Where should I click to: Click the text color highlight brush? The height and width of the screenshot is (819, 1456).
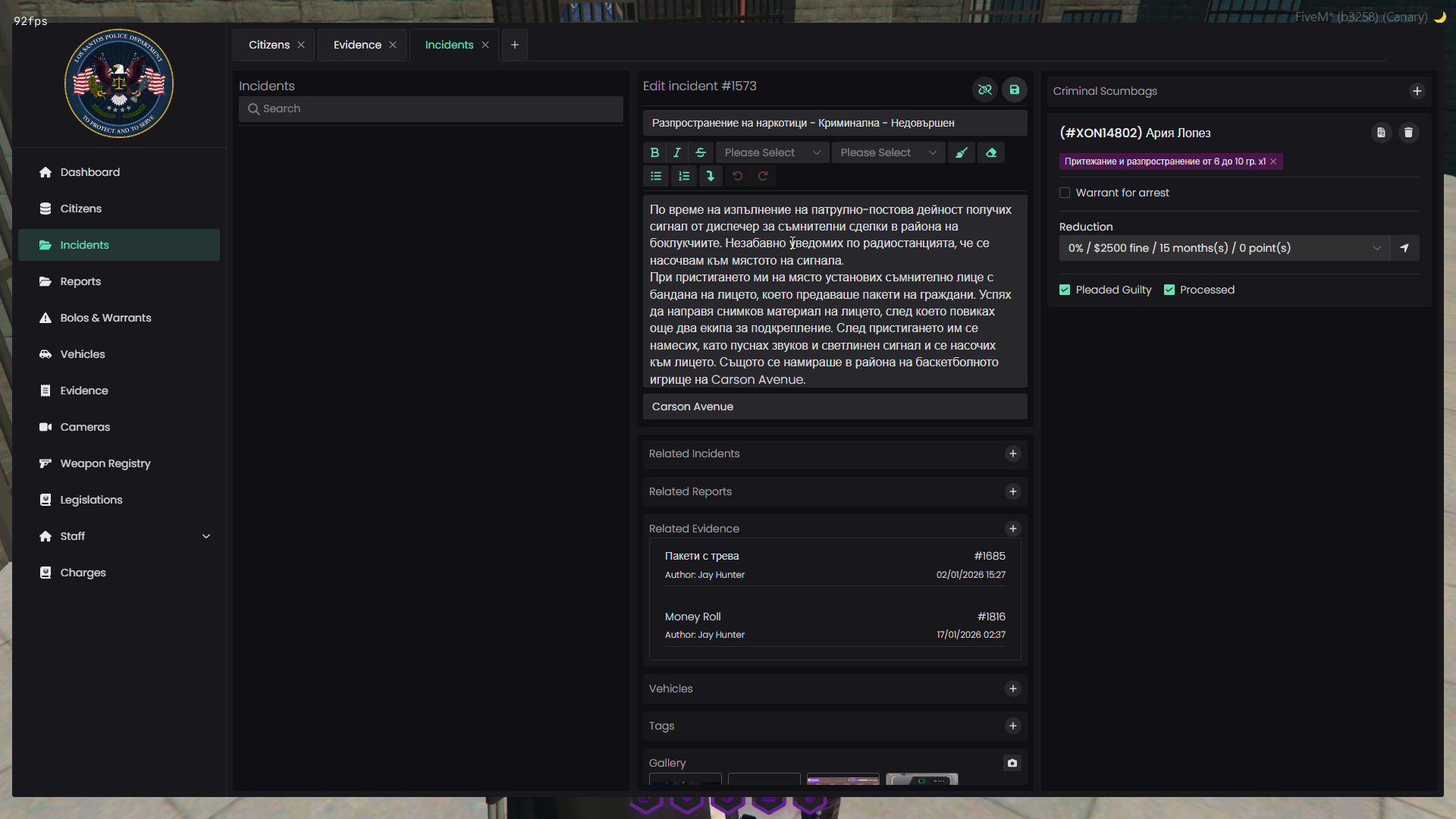pos(962,152)
